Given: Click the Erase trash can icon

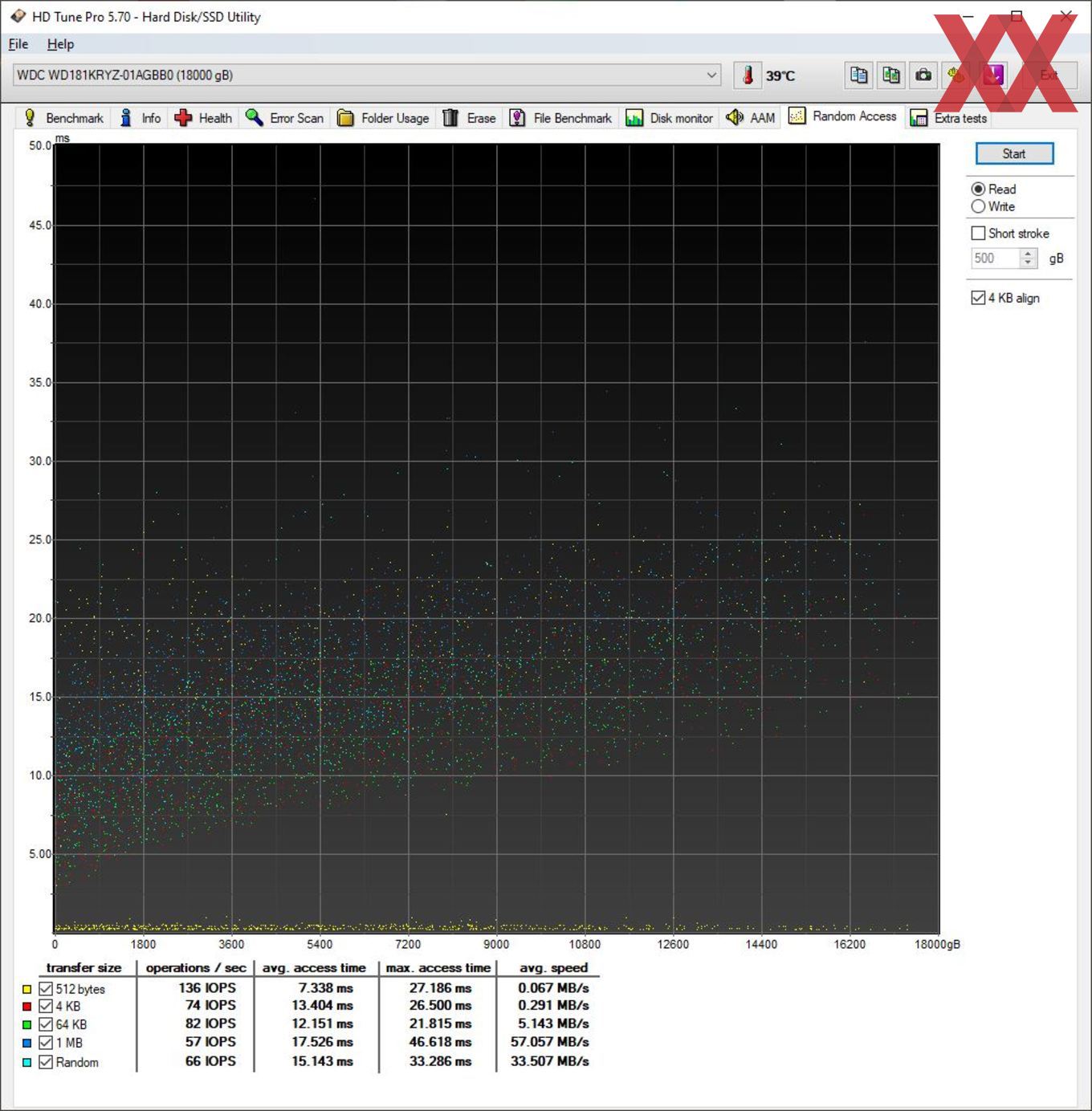Looking at the screenshot, I should (x=450, y=118).
